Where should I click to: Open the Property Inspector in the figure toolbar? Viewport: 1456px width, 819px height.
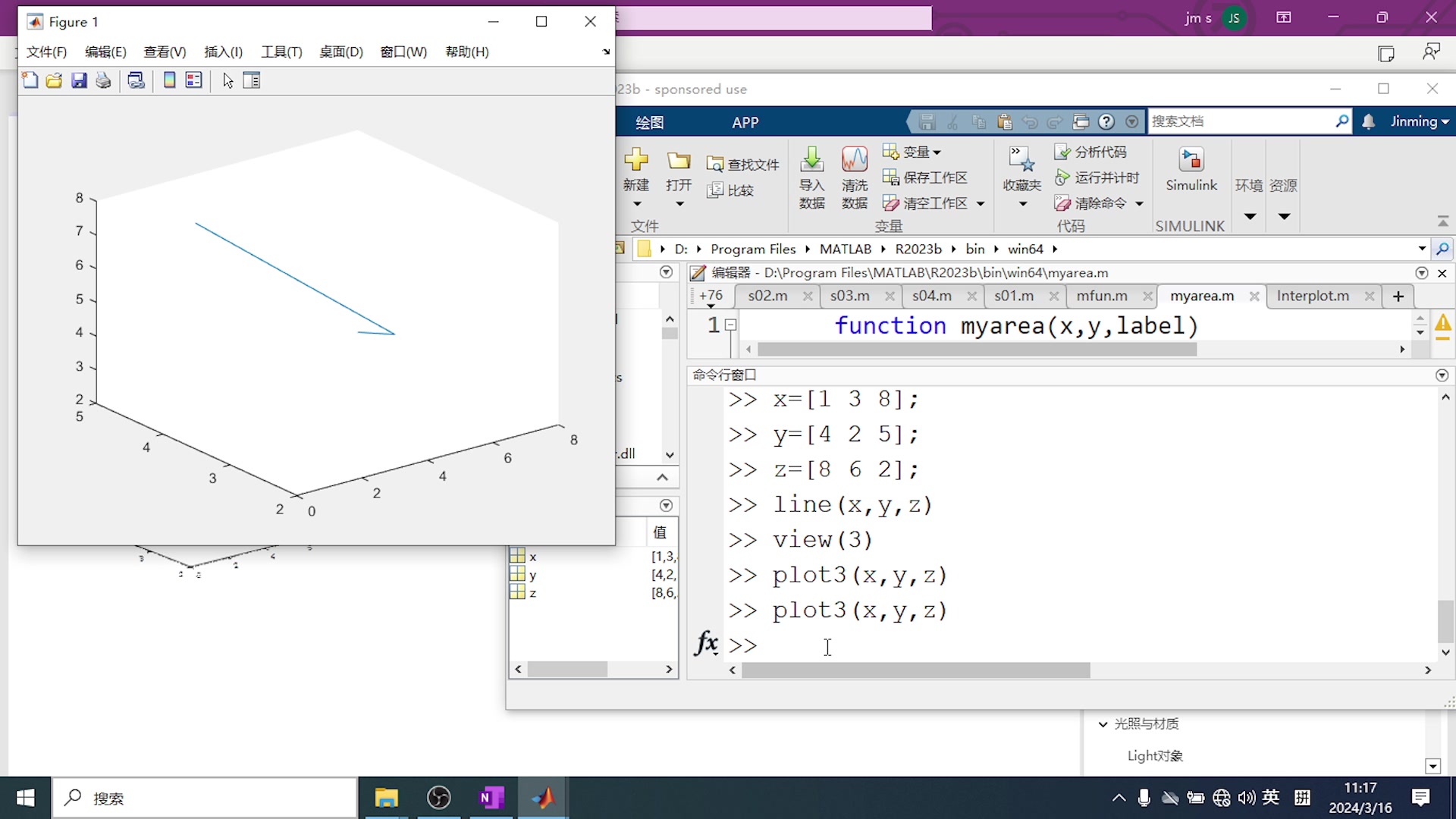pyautogui.click(x=252, y=80)
